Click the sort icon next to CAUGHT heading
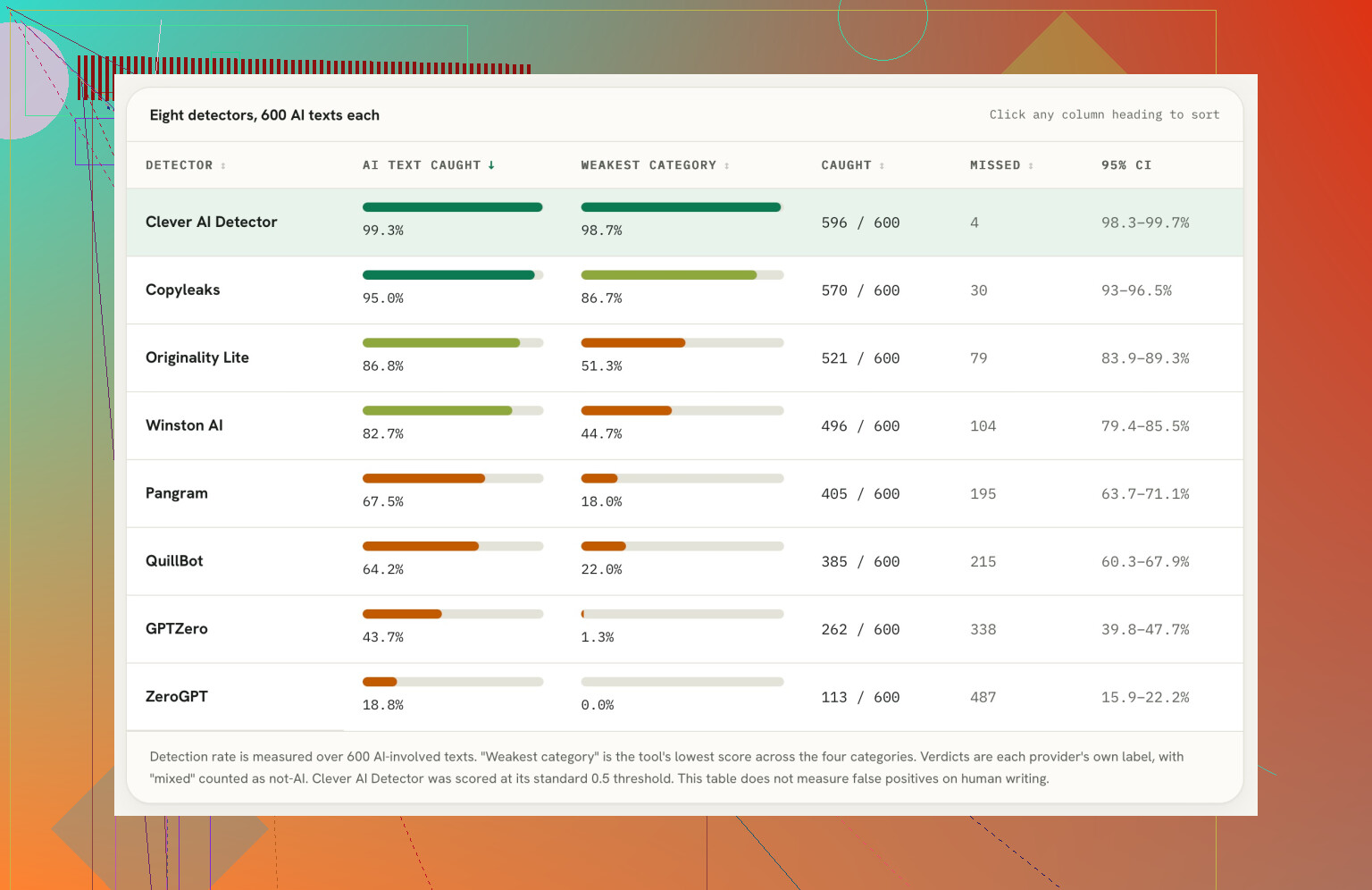This screenshot has height=890, width=1372. click(882, 165)
